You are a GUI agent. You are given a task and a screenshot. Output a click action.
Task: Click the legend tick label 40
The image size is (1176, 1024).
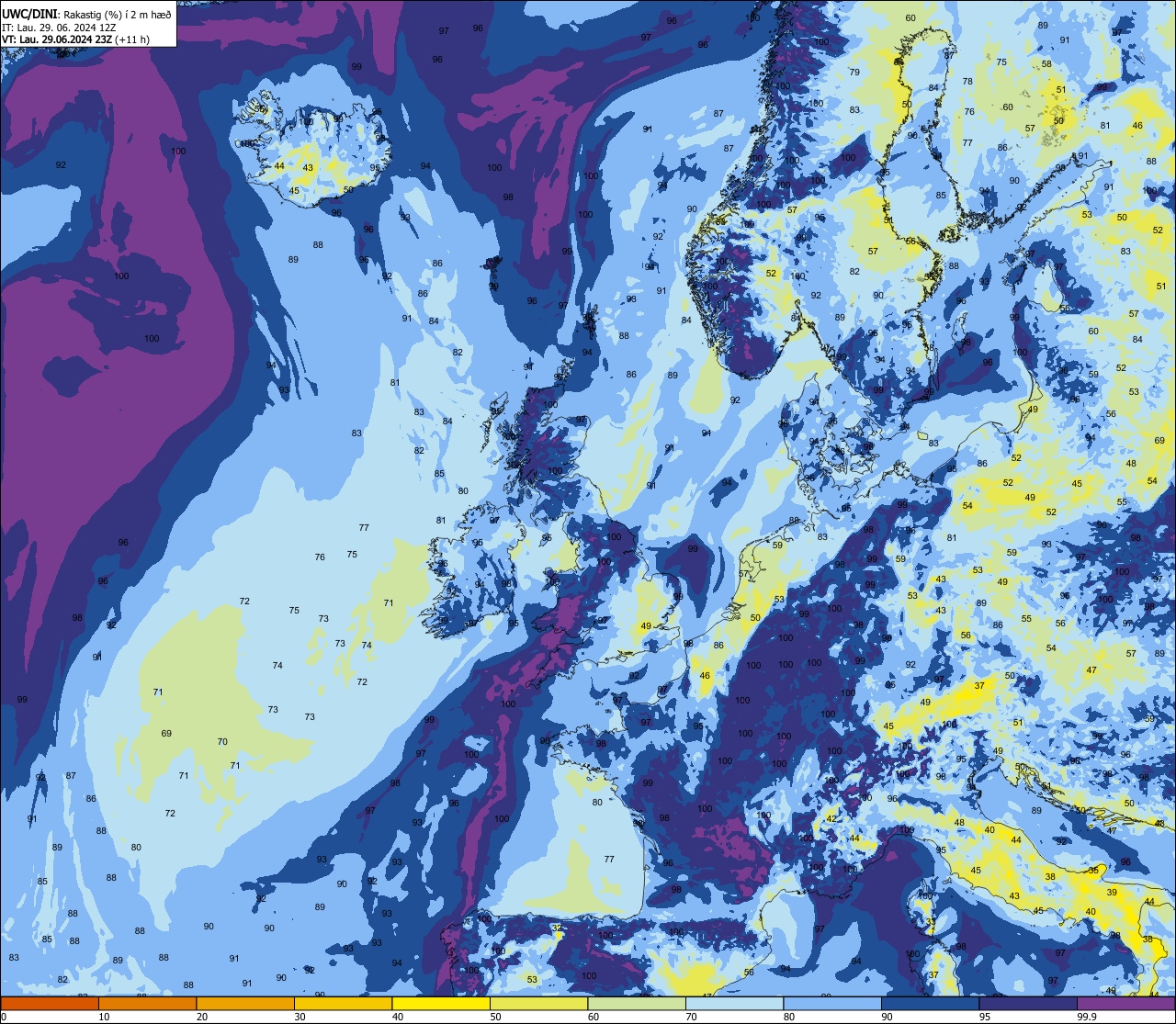398,1017
